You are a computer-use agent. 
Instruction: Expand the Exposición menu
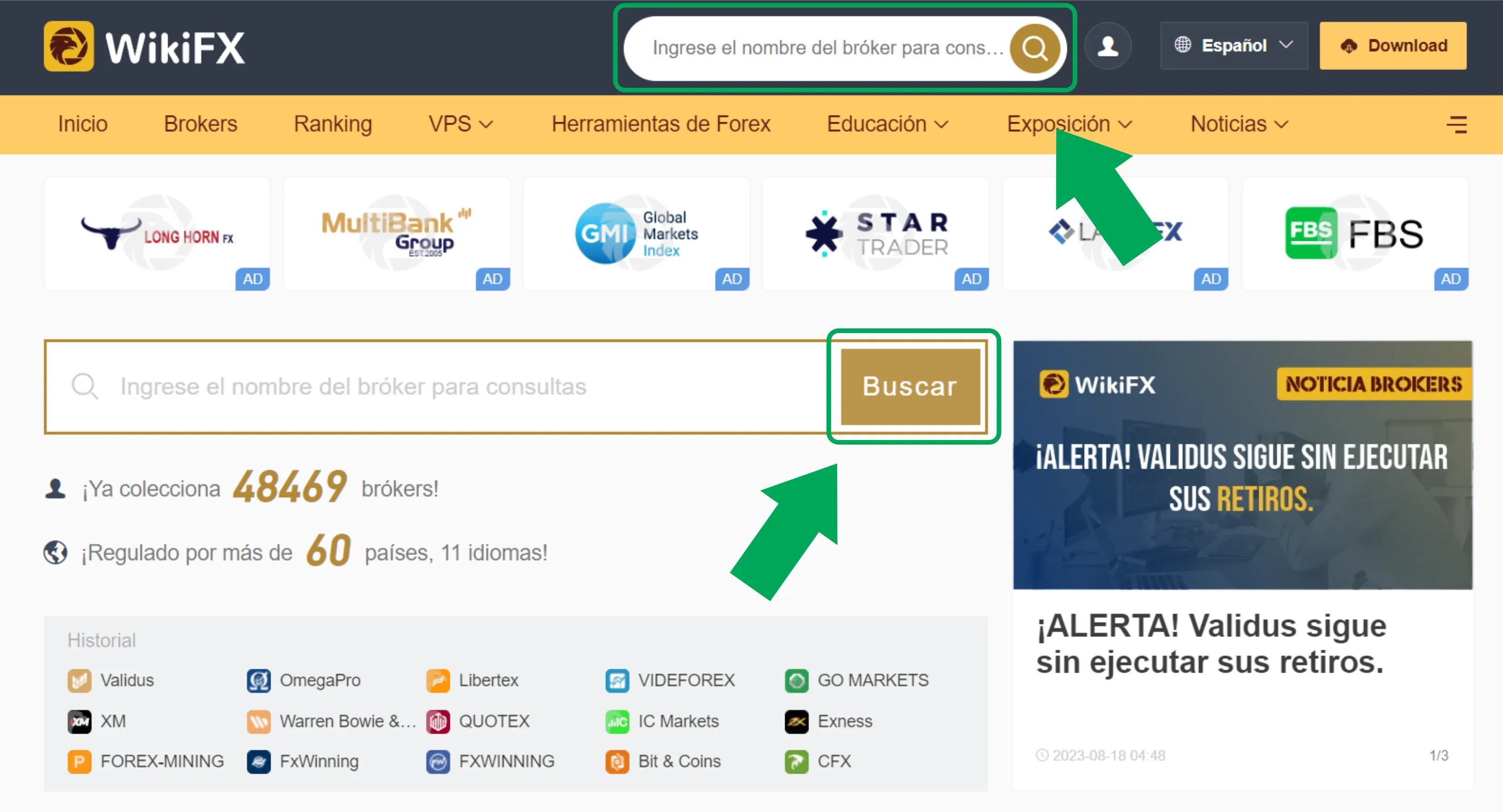pos(1070,124)
